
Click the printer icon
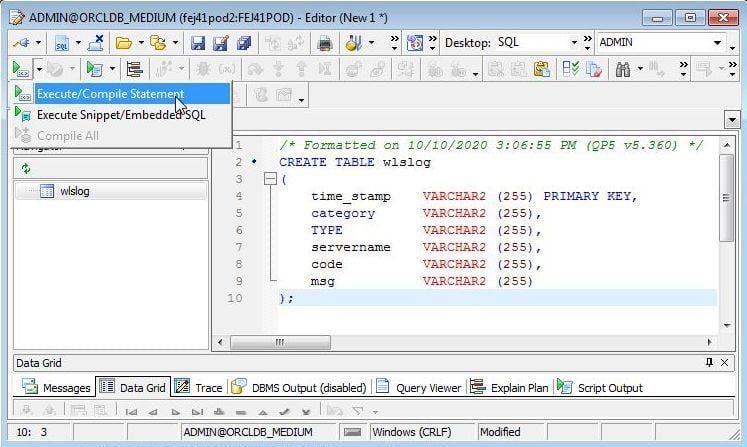coord(324,43)
